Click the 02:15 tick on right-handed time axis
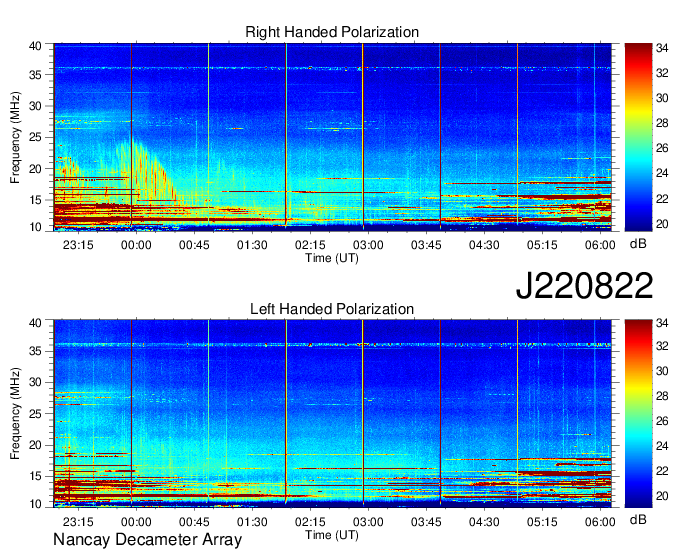Viewport: 680px width, 552px height. pos(310,245)
